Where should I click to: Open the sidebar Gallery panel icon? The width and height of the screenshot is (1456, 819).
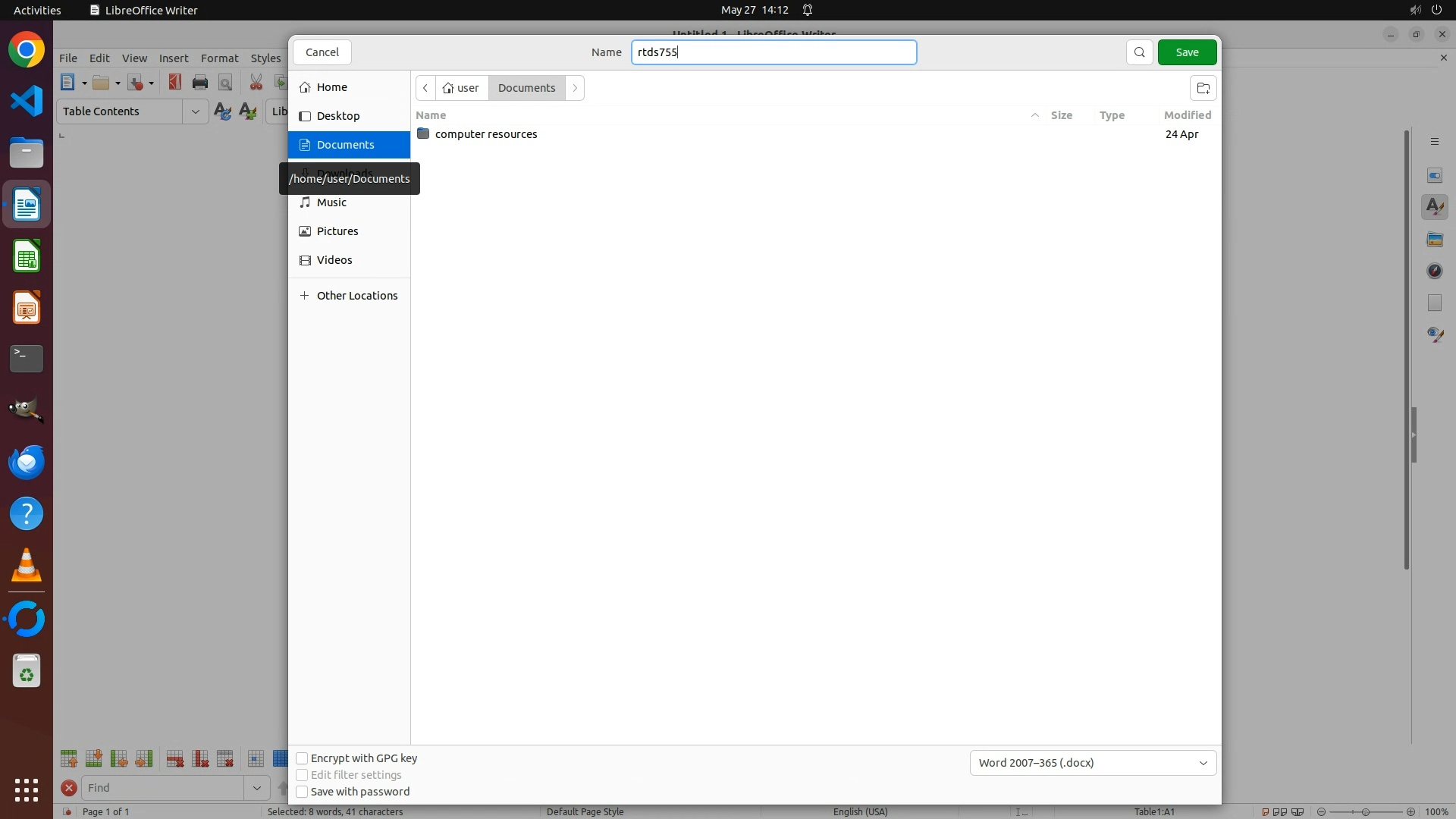click(1434, 239)
